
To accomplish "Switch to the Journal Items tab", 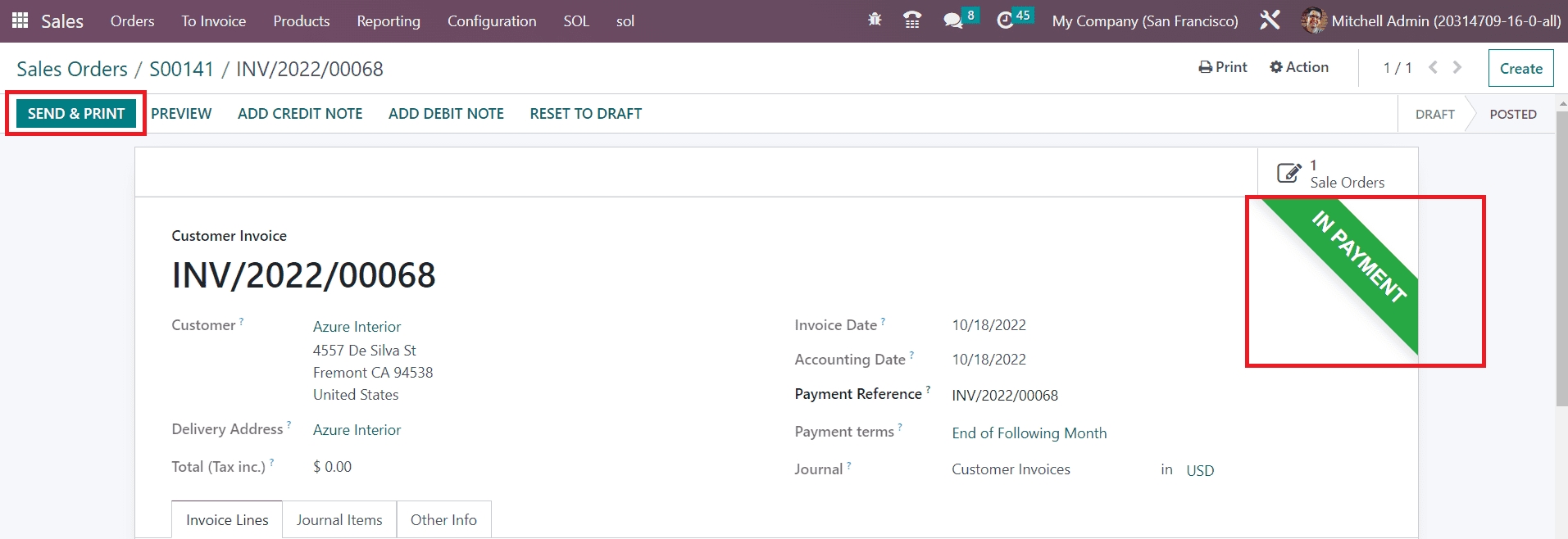I will (x=339, y=520).
